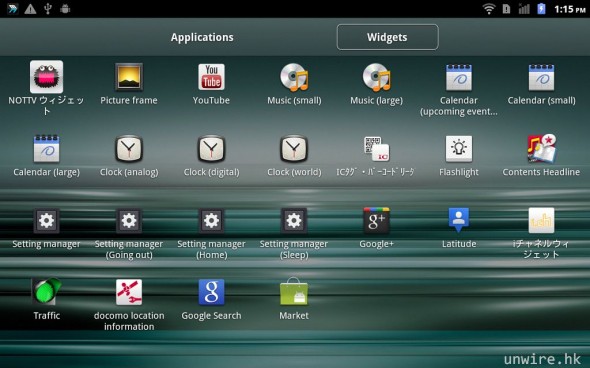Viewport: 590px width, 368px height.
Task: Add the NOTTV widget with monster icon
Action: (x=46, y=77)
